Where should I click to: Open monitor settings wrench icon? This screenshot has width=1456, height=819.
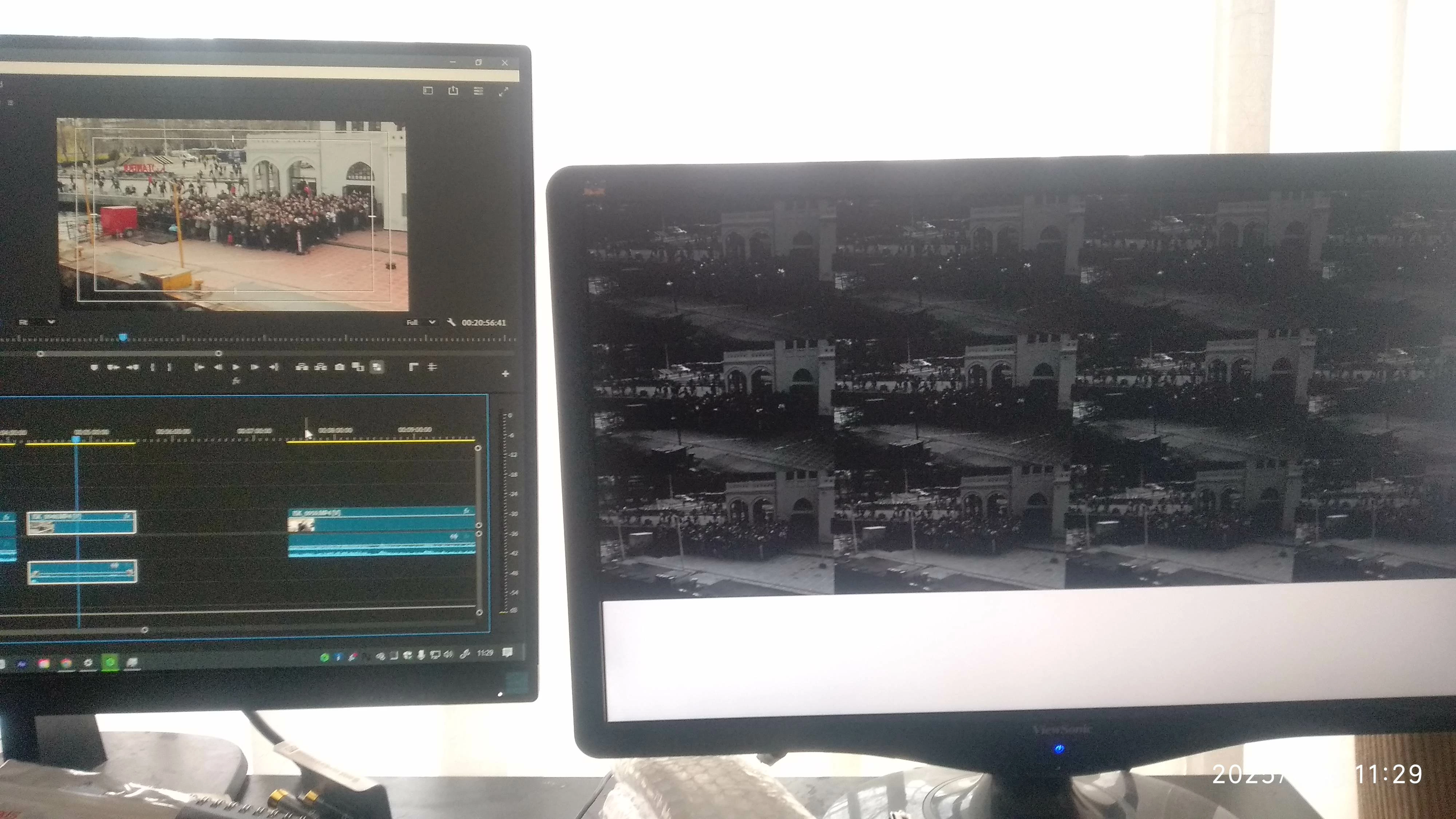[x=451, y=323]
